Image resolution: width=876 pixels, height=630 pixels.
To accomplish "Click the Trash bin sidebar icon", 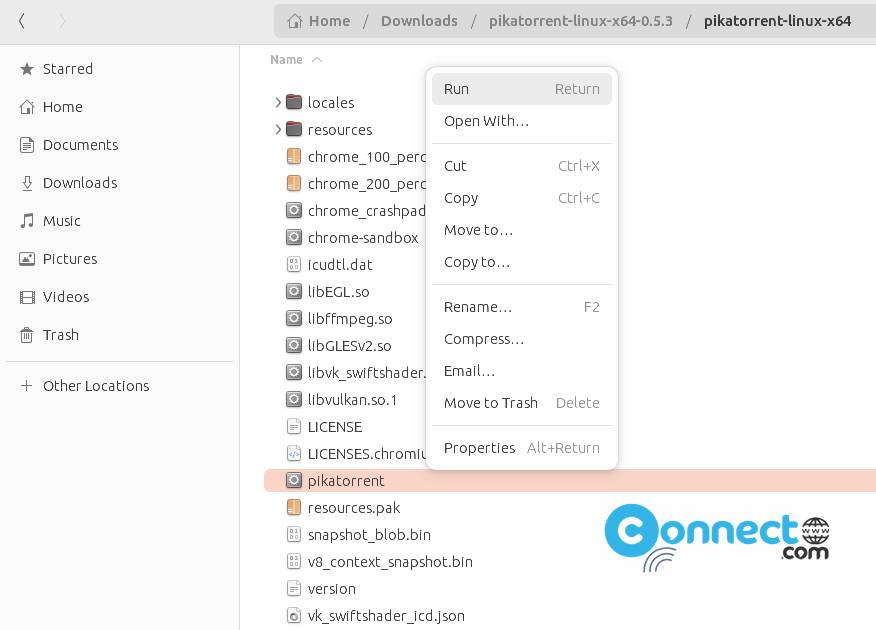I will [x=26, y=335].
